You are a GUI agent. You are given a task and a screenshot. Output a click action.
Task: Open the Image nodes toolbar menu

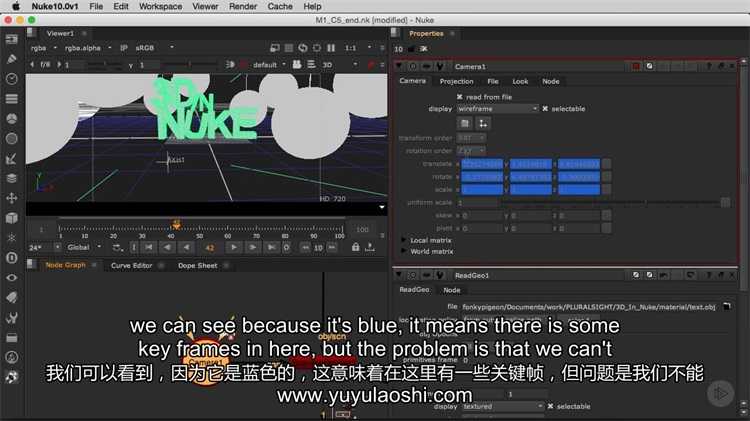[x=11, y=39]
